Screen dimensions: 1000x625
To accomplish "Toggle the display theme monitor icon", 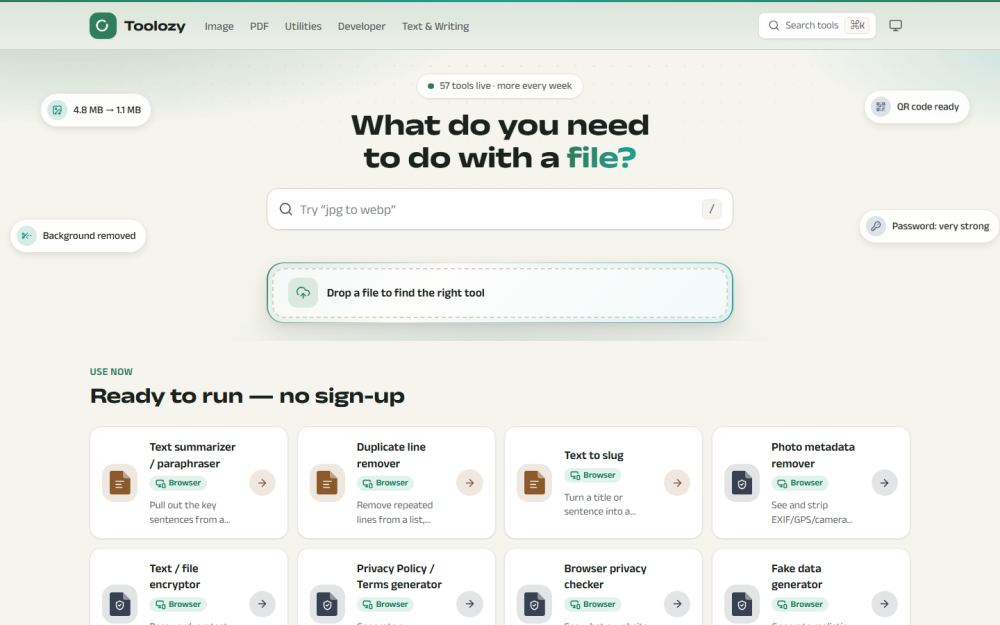I will [895, 26].
